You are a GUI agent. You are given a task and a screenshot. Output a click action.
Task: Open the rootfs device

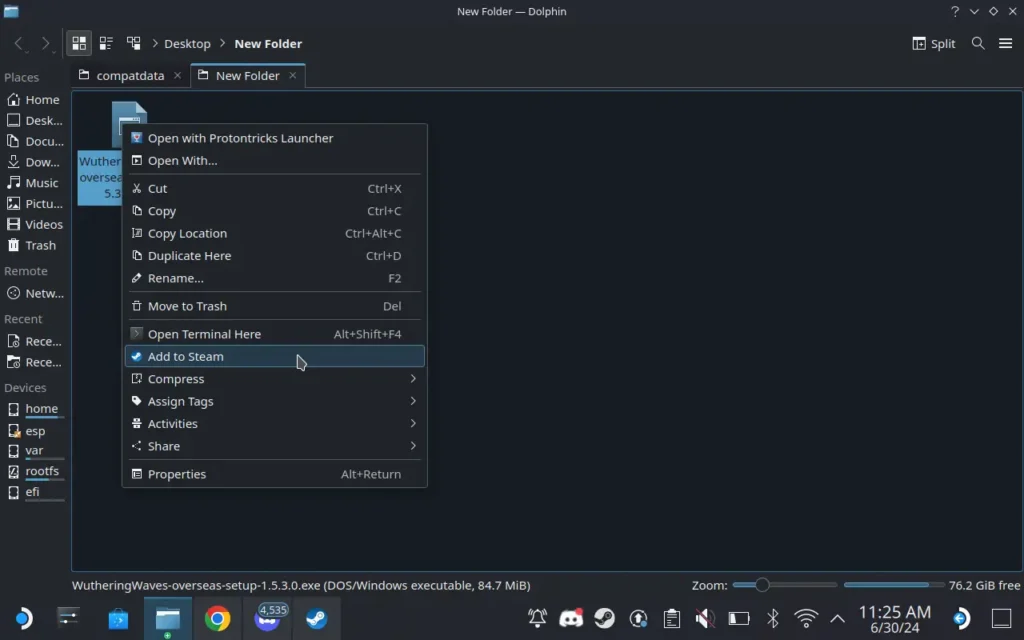point(35,472)
